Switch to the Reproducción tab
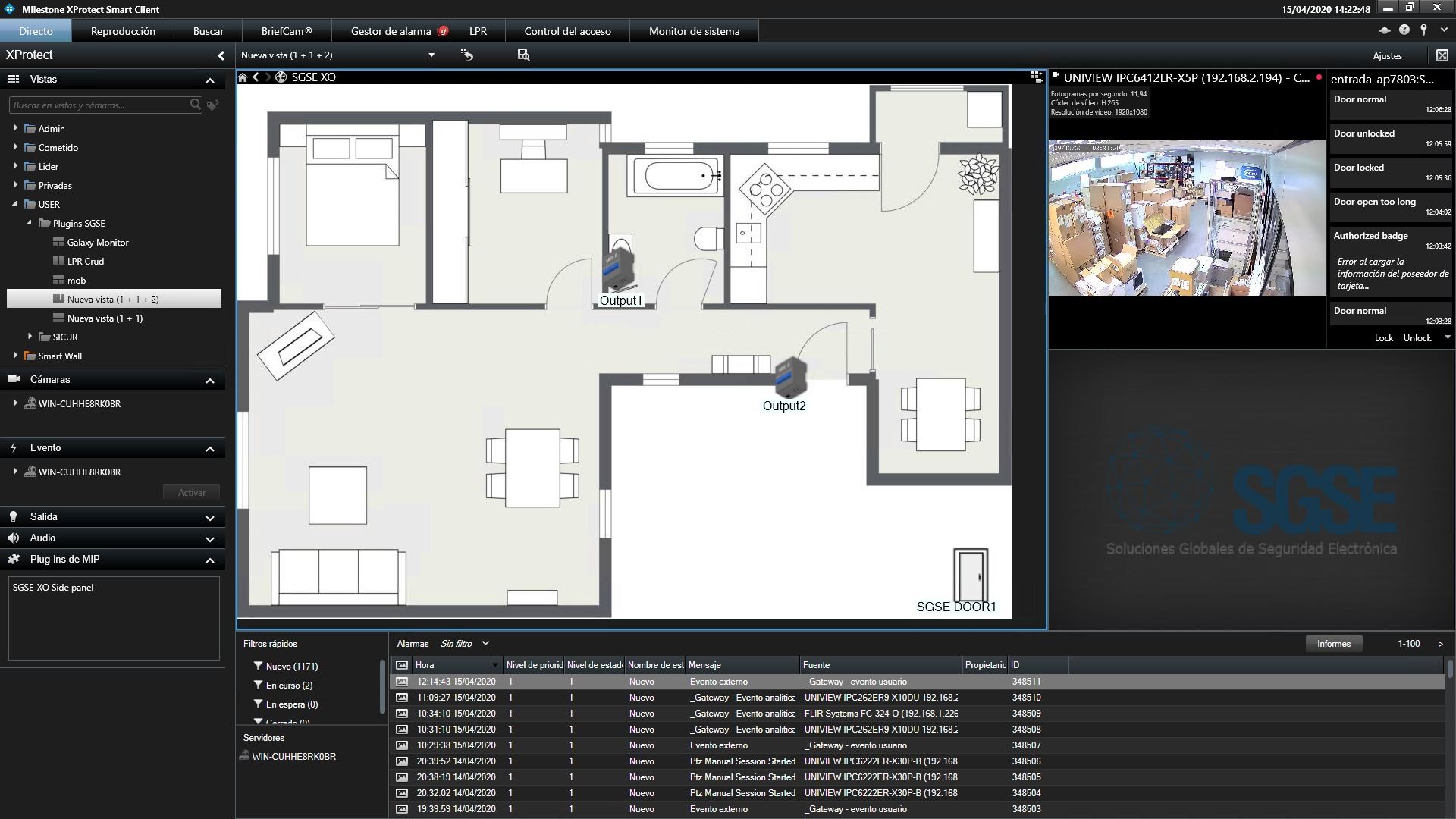This screenshot has width=1456, height=819. coord(123,31)
